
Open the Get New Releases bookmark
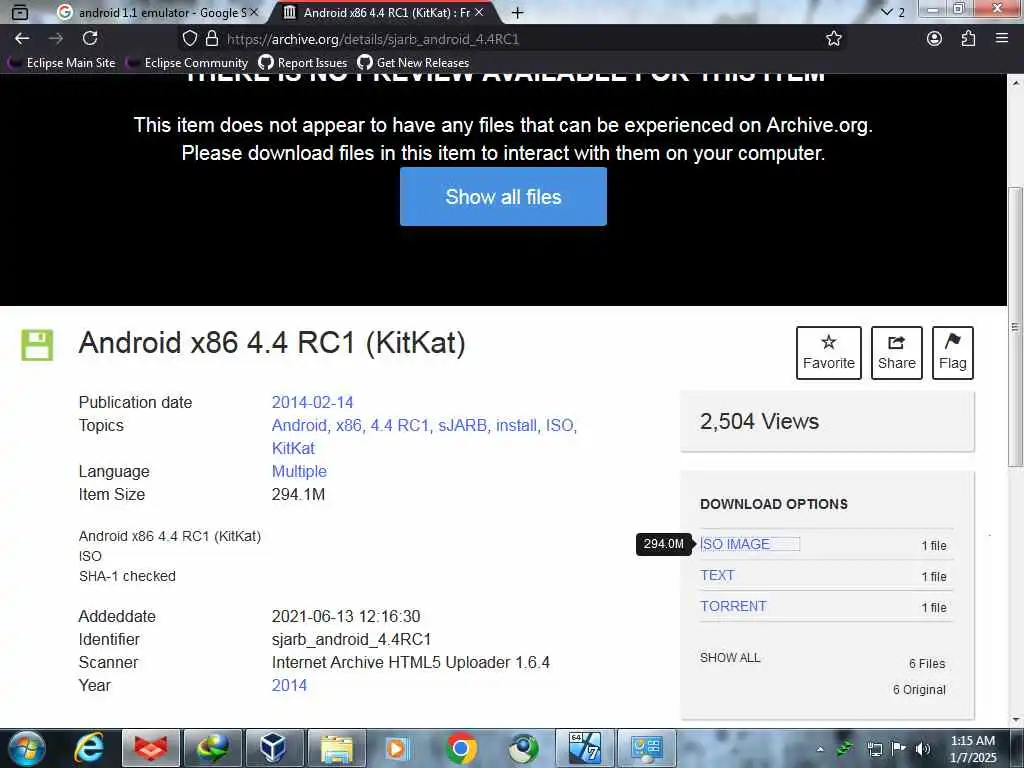click(413, 63)
